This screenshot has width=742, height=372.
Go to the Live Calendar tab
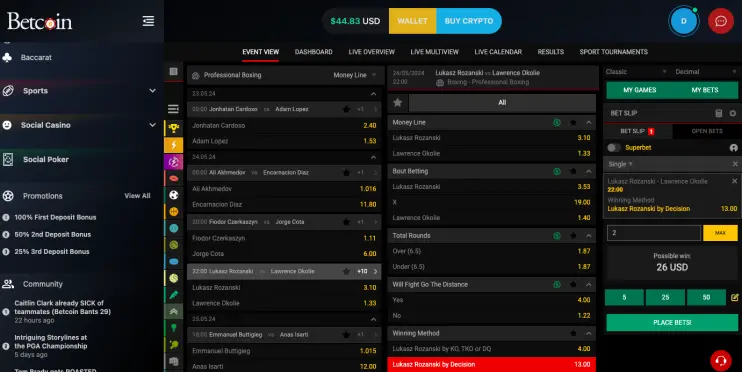[498, 52]
